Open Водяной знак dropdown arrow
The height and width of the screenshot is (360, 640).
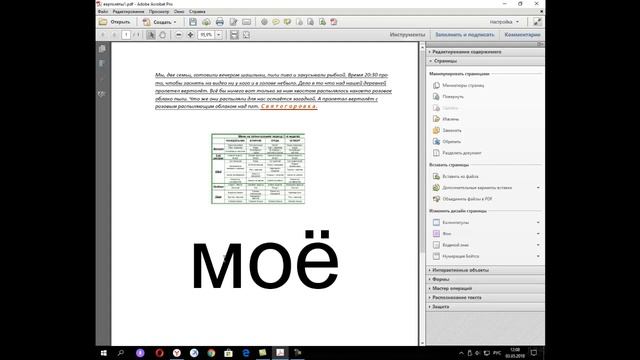click(x=538, y=245)
